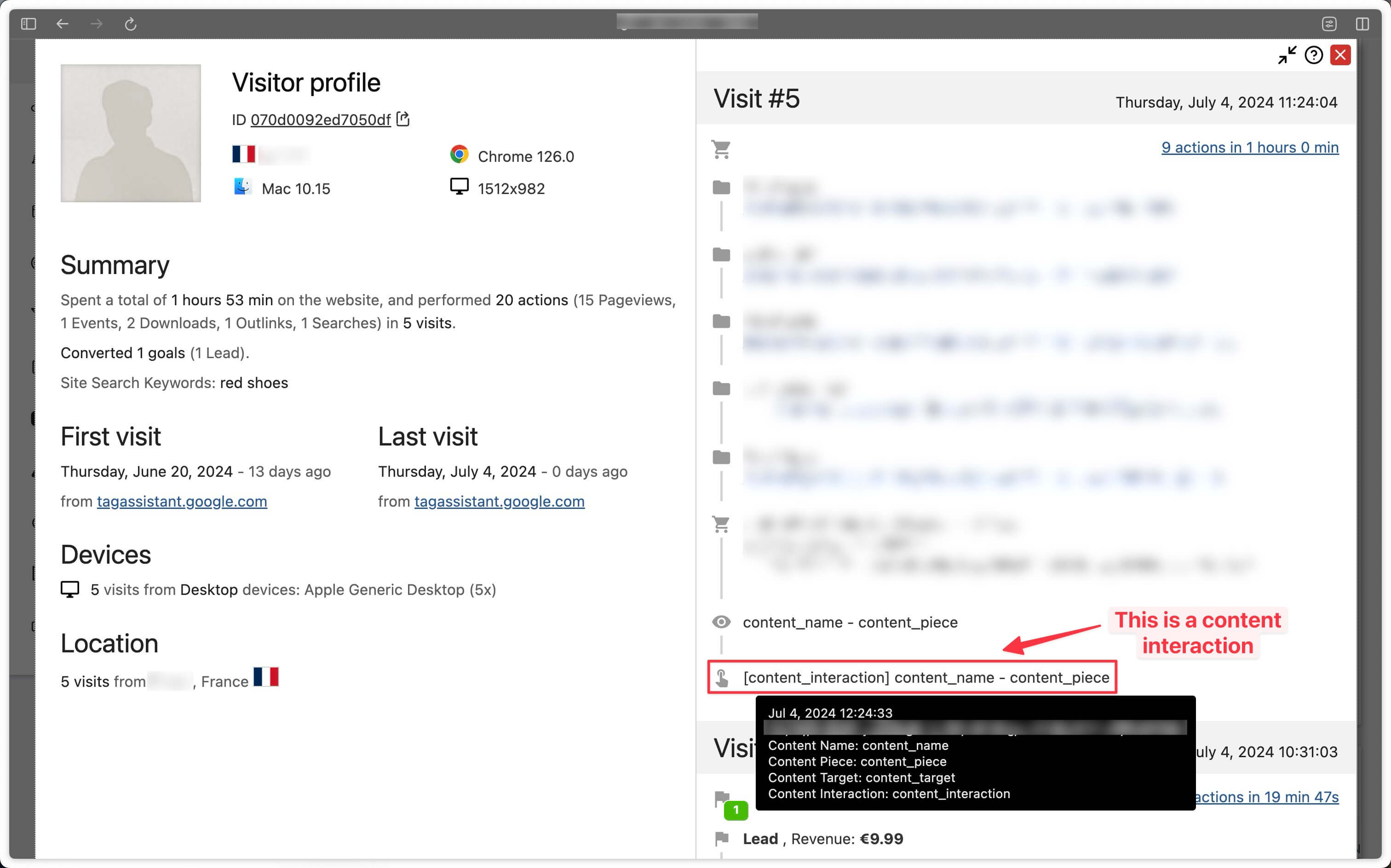Click the visitor profile avatar thumbnail
The width and height of the screenshot is (1391, 868).
pyautogui.click(x=130, y=133)
